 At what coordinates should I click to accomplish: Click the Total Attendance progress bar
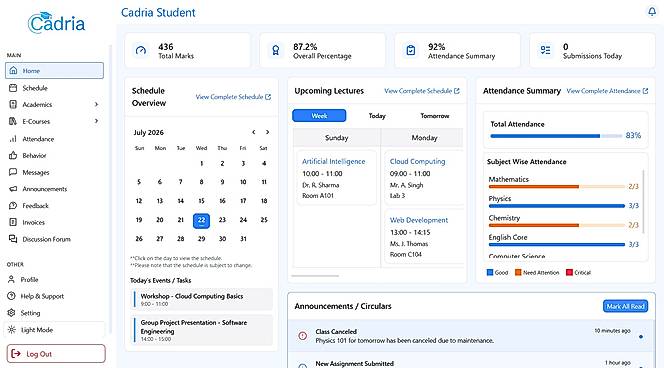[556, 136]
